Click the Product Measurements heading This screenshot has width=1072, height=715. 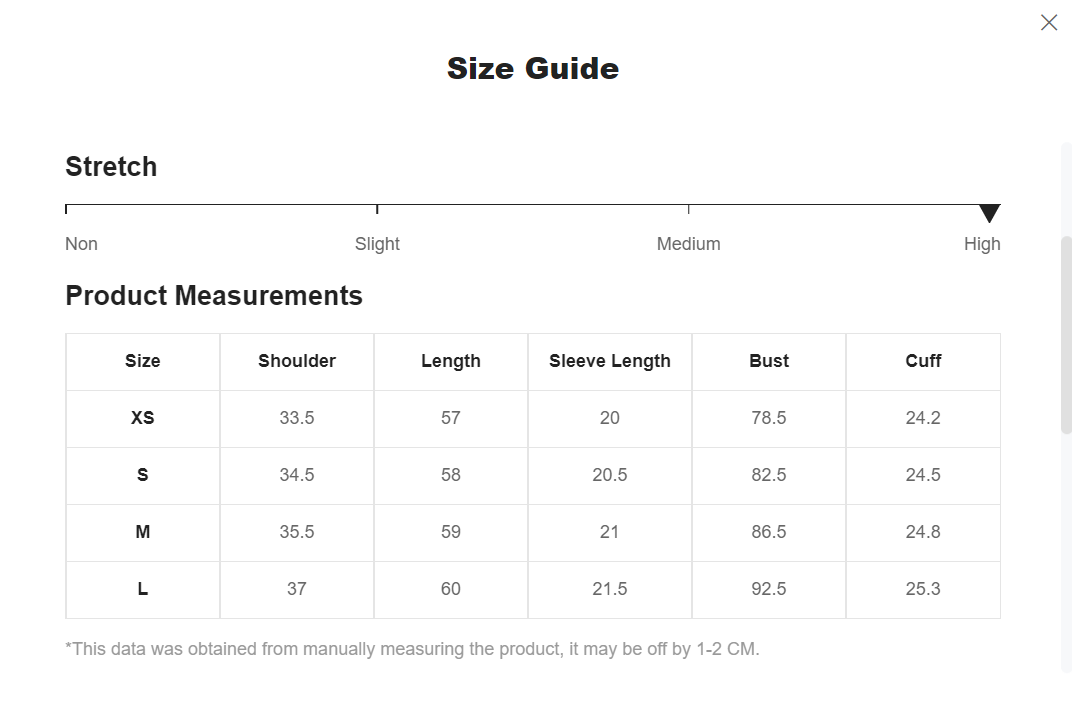click(214, 296)
